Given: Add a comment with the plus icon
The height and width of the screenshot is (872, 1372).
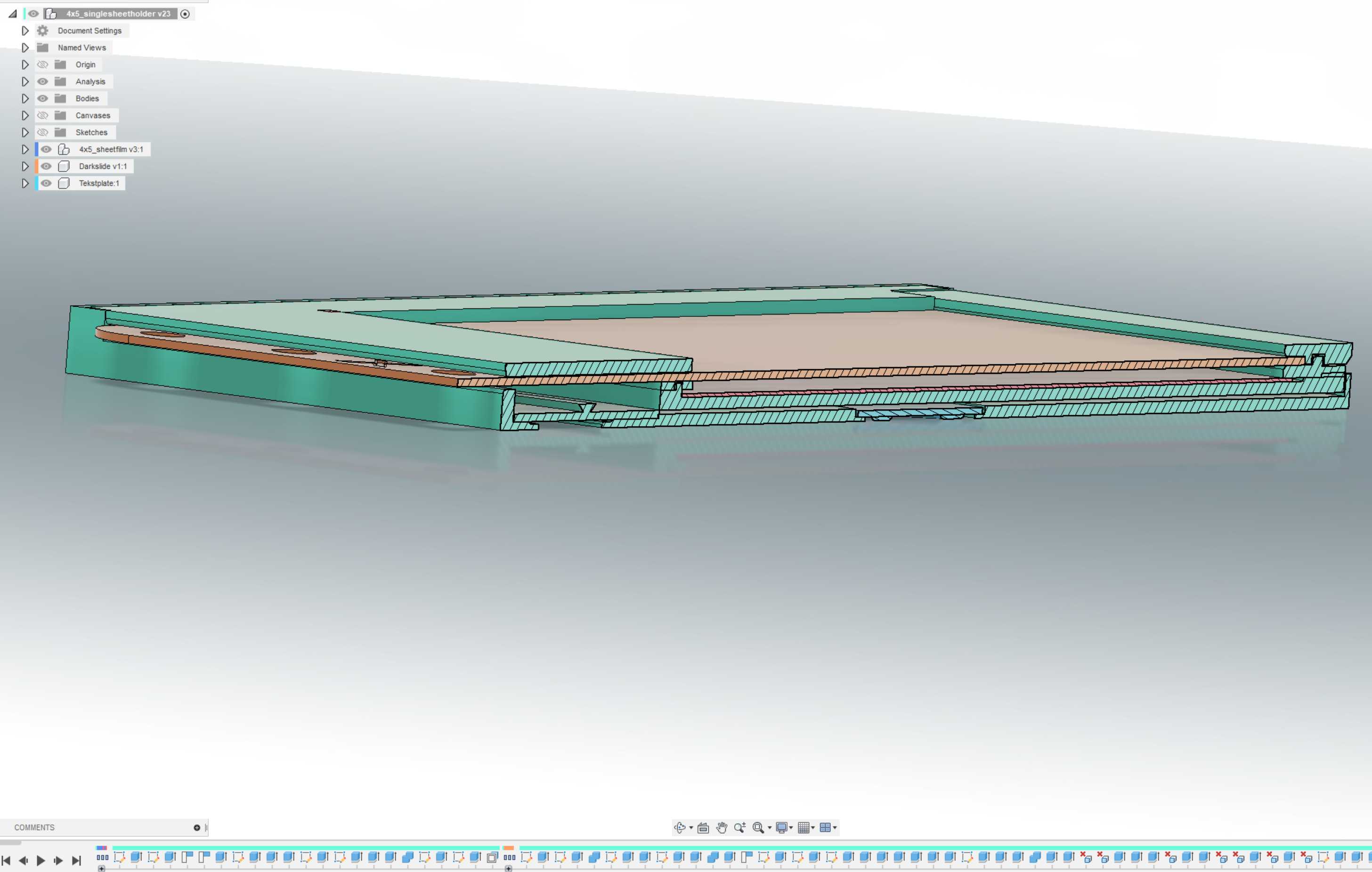Looking at the screenshot, I should [197, 828].
